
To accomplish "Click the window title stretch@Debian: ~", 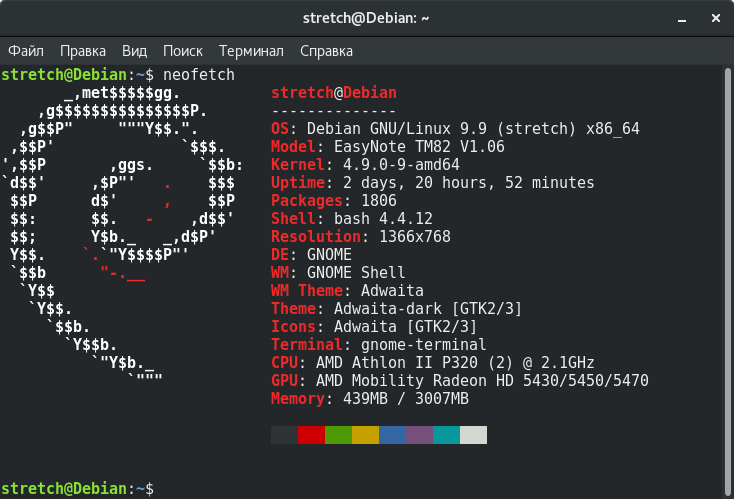I will [x=366, y=18].
